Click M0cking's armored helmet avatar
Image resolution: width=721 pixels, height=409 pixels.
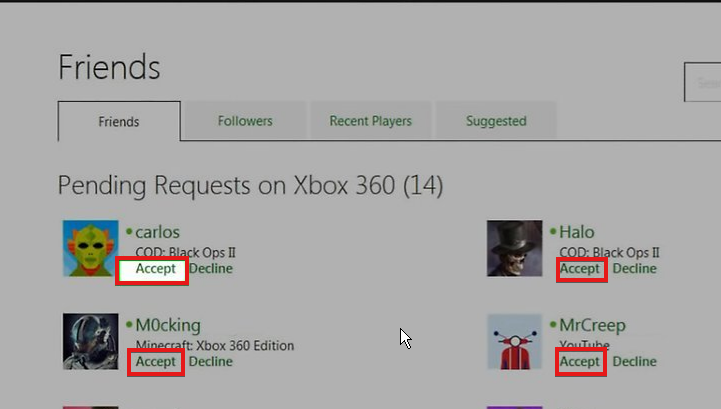91,341
